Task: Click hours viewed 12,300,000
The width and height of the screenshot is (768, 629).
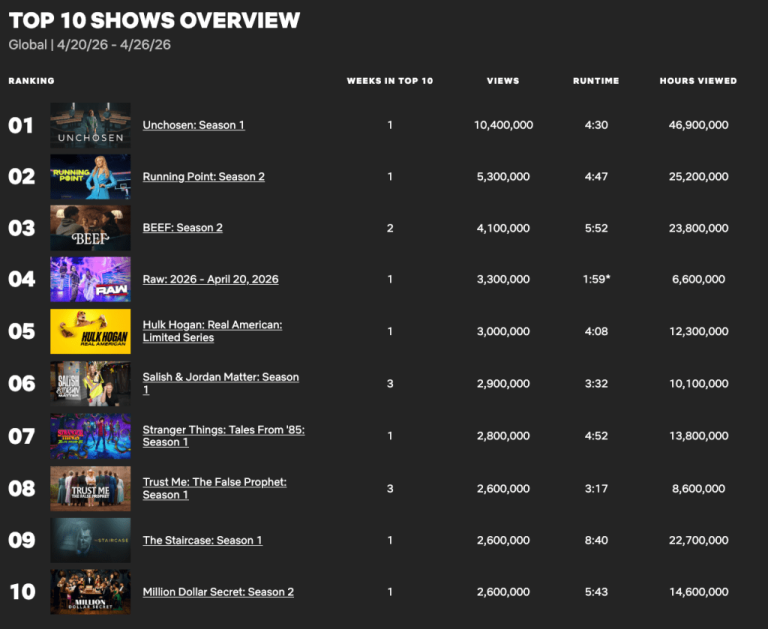Action: [x=698, y=331]
